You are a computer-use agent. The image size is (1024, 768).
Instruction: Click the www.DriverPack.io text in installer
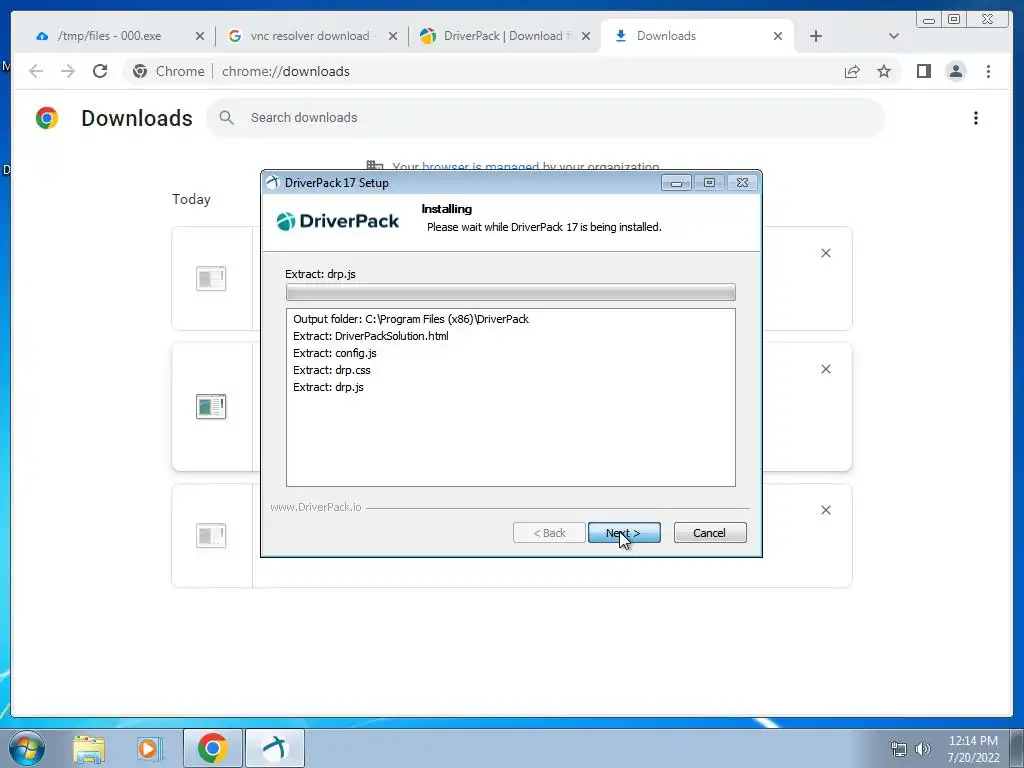(x=315, y=507)
